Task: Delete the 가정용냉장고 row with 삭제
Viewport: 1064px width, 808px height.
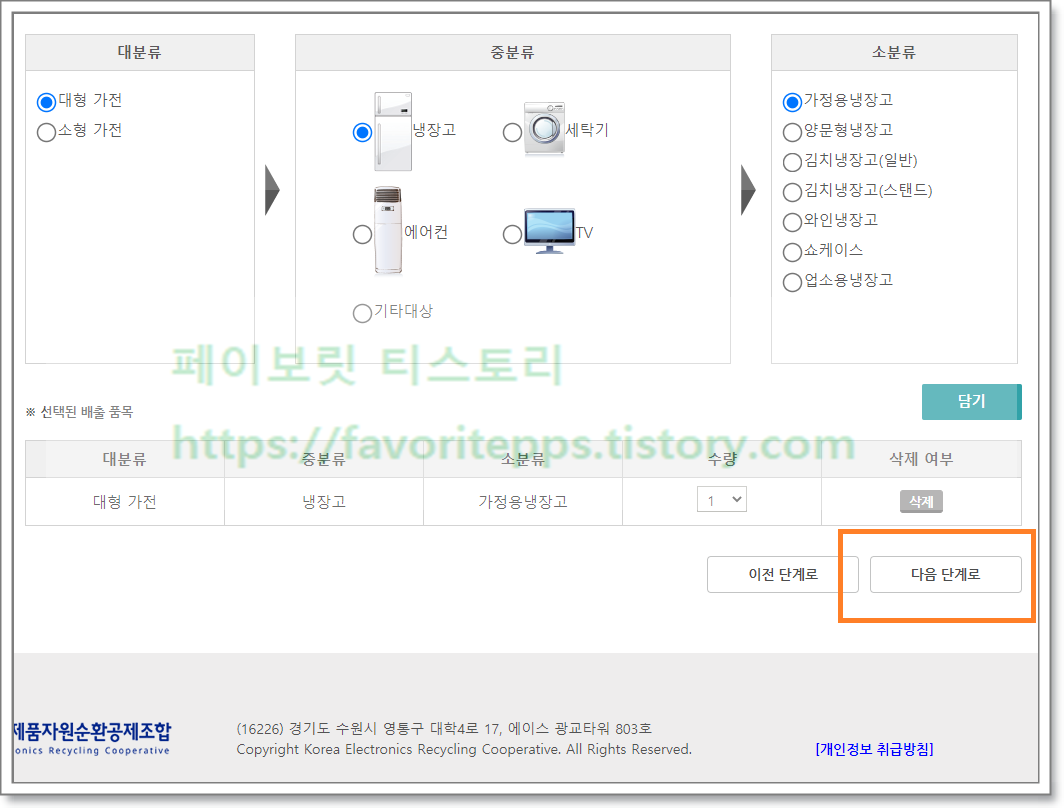Action: pyautogui.click(x=922, y=502)
